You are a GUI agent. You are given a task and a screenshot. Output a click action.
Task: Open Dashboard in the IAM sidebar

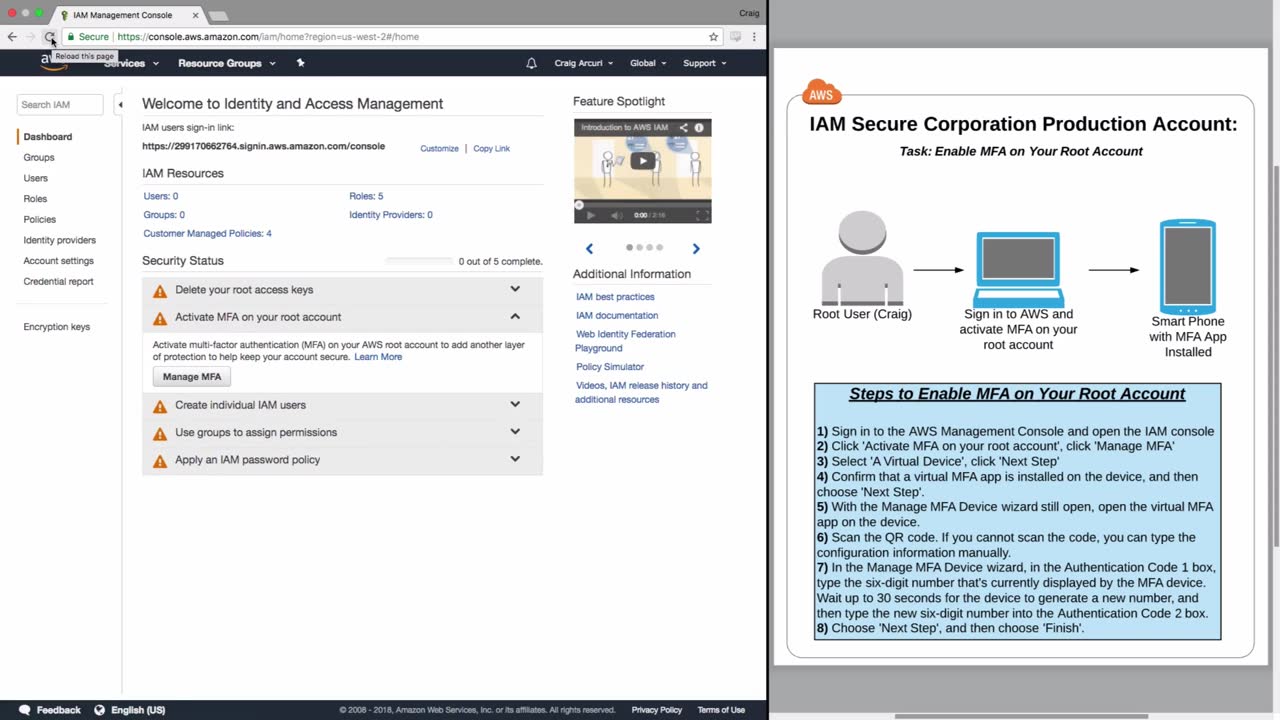[x=48, y=137]
